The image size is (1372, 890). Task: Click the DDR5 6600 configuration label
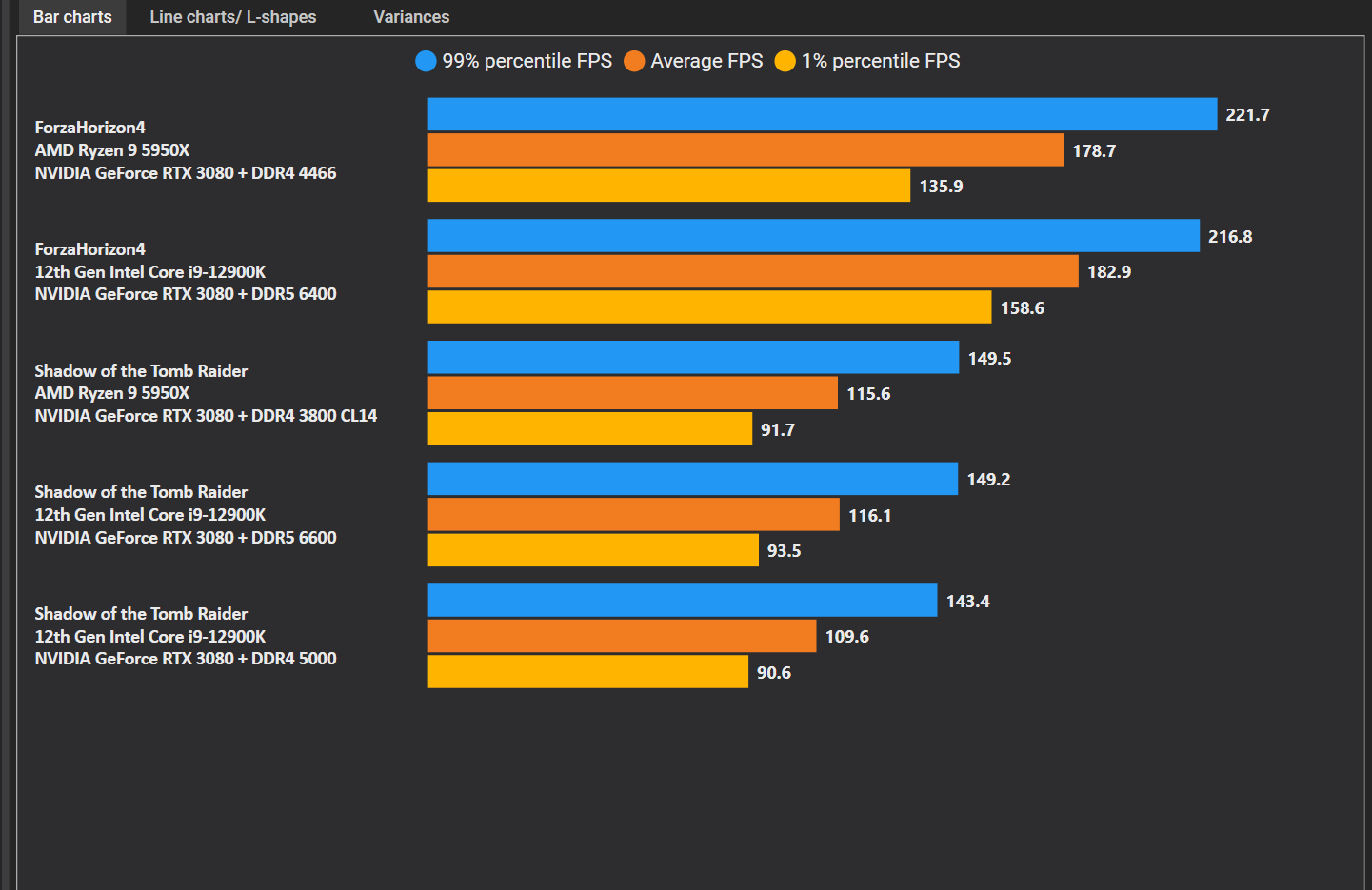pos(186,538)
